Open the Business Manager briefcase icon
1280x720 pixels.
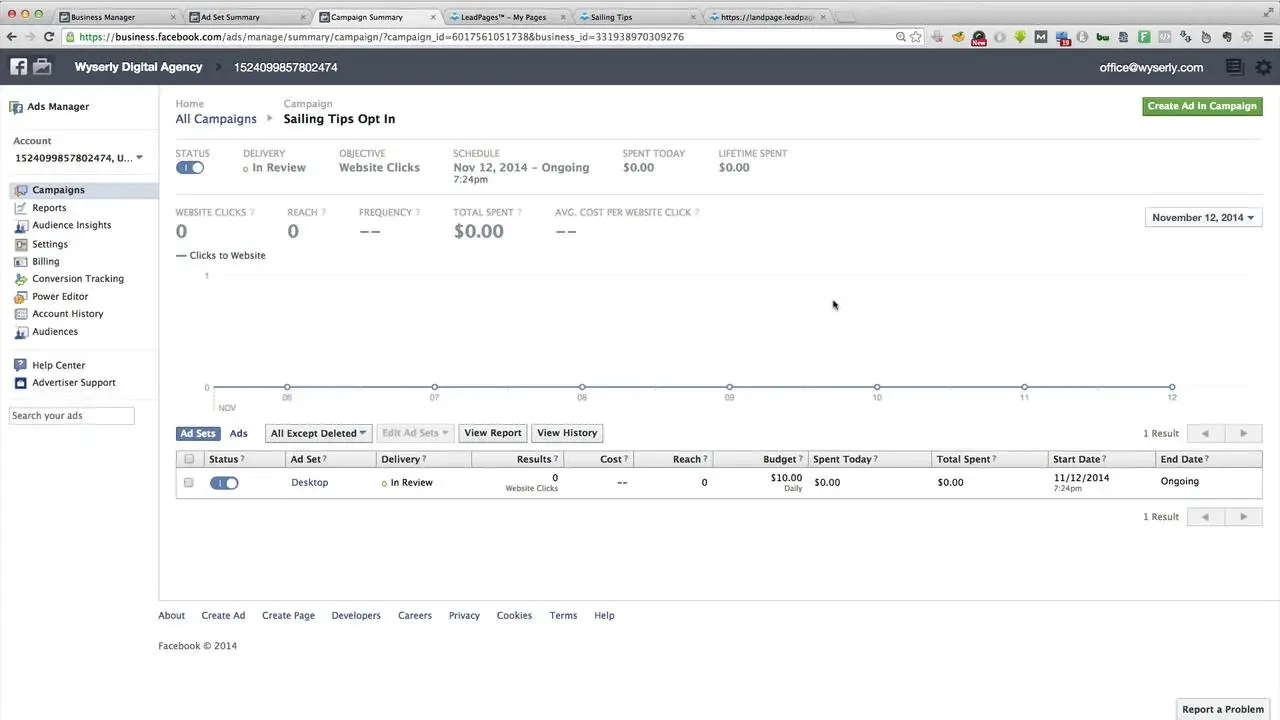coord(42,67)
